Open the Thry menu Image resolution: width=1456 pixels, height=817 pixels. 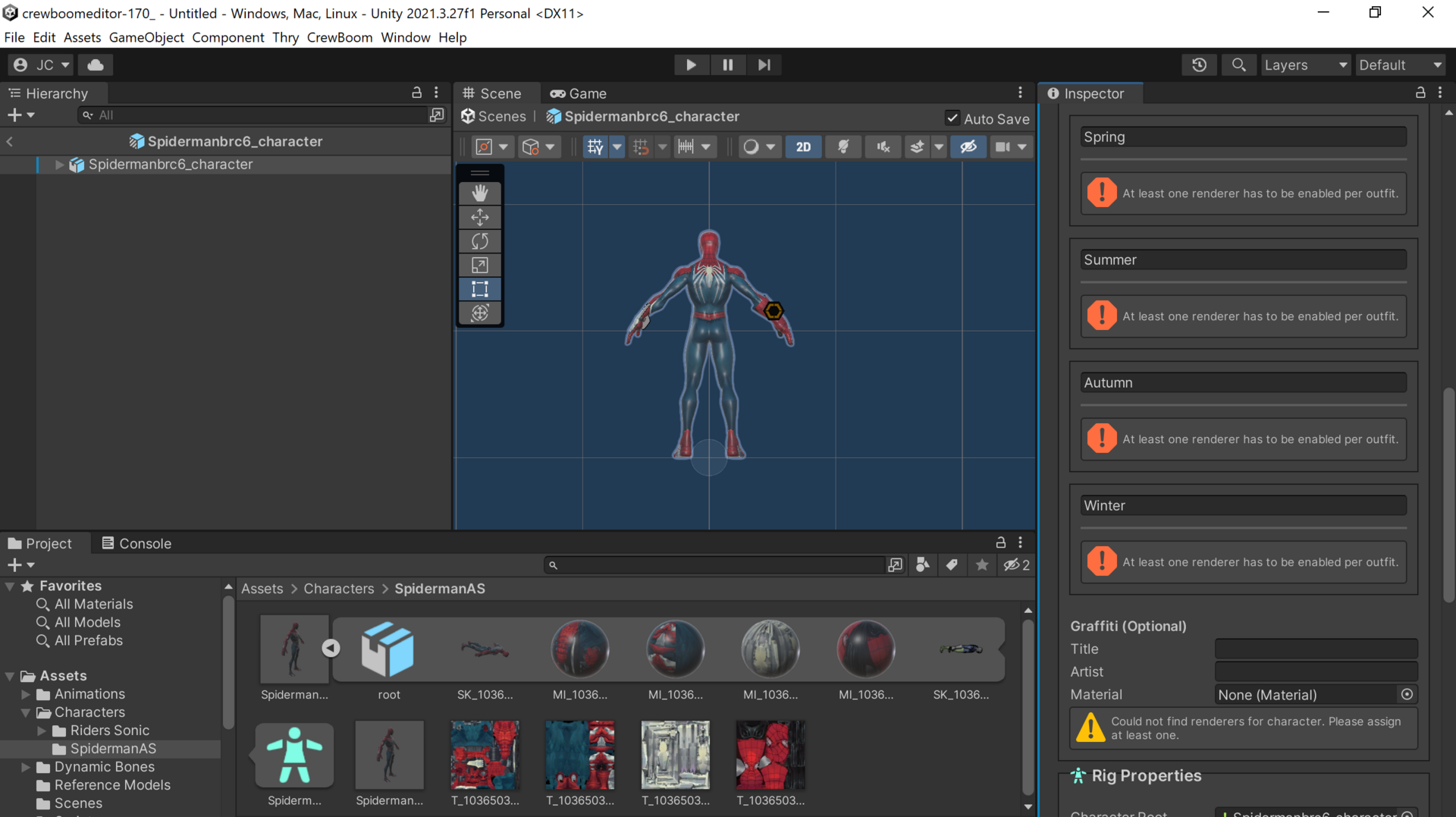tap(285, 37)
